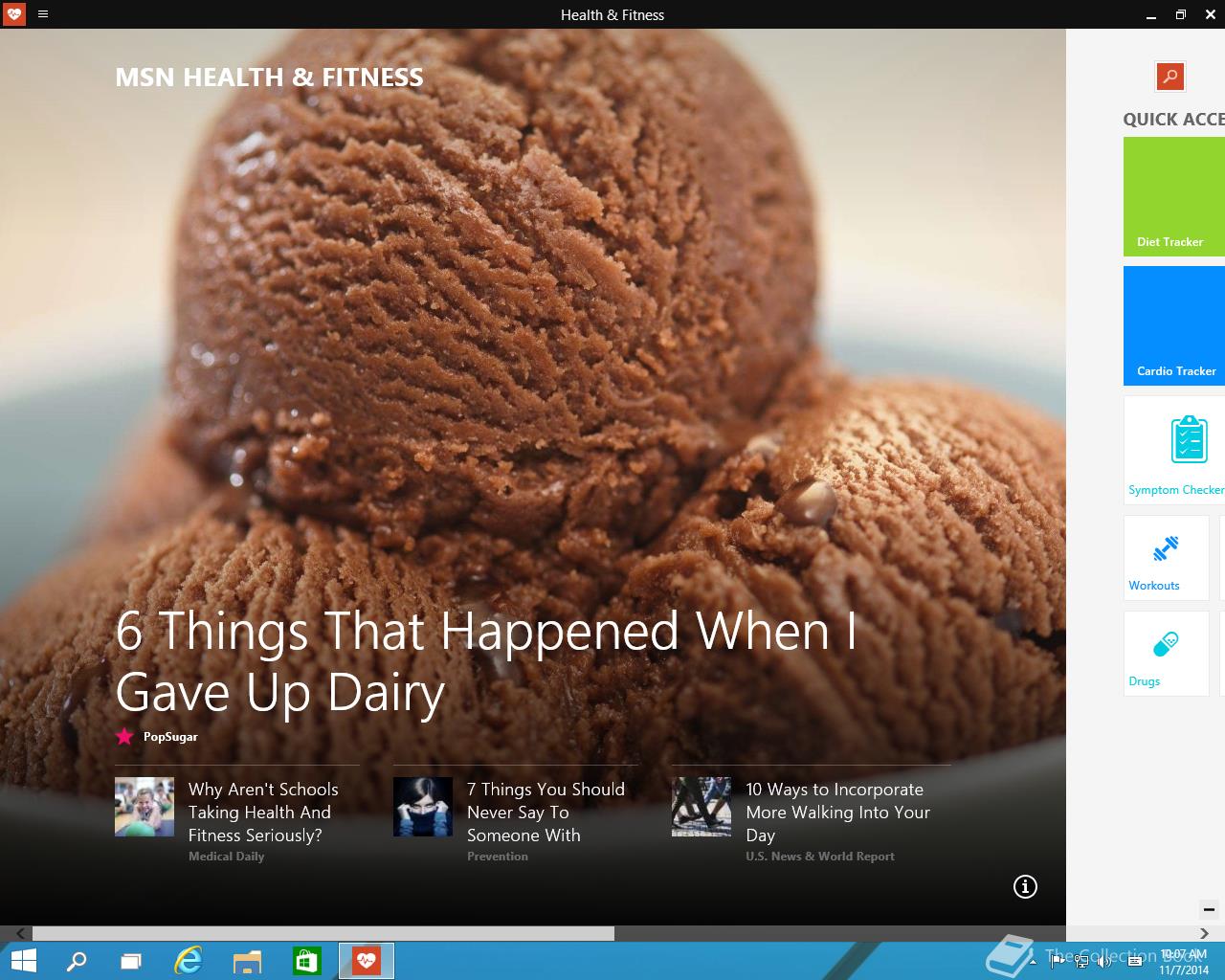The height and width of the screenshot is (980, 1225).
Task: Click the Medical Daily source text
Action: [x=226, y=857]
